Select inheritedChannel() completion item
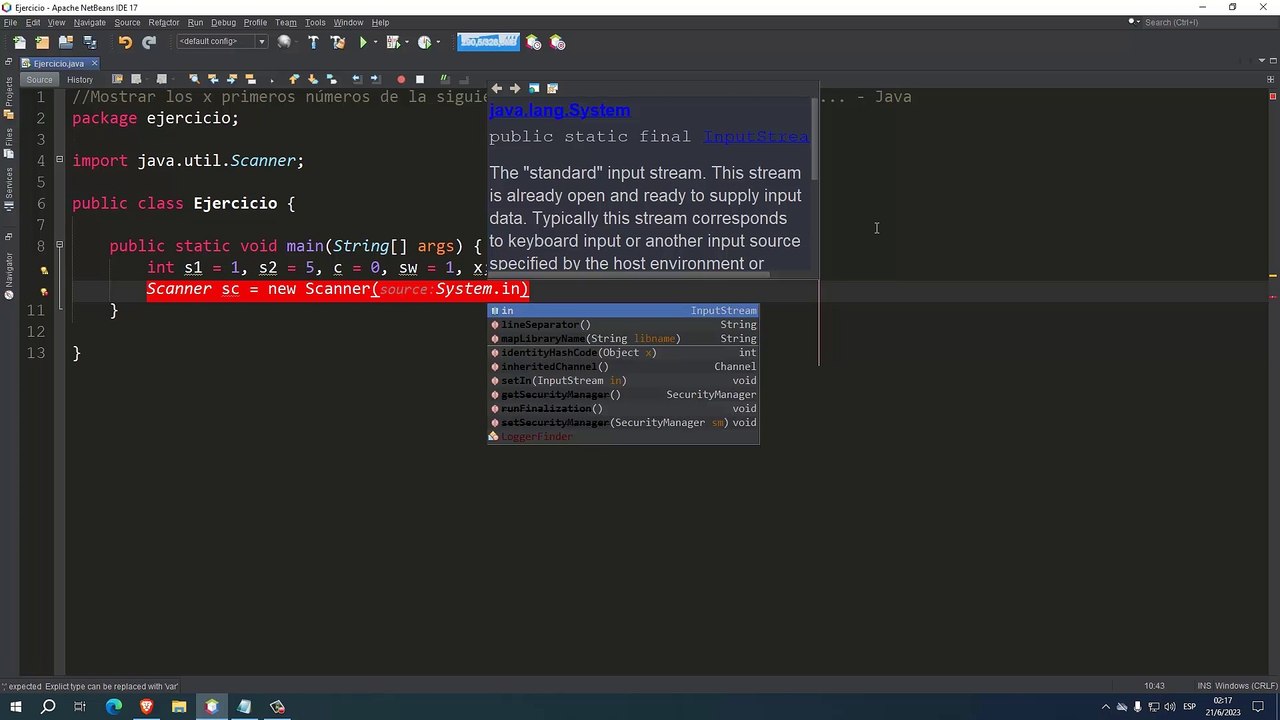The height and width of the screenshot is (720, 1280). point(623,367)
